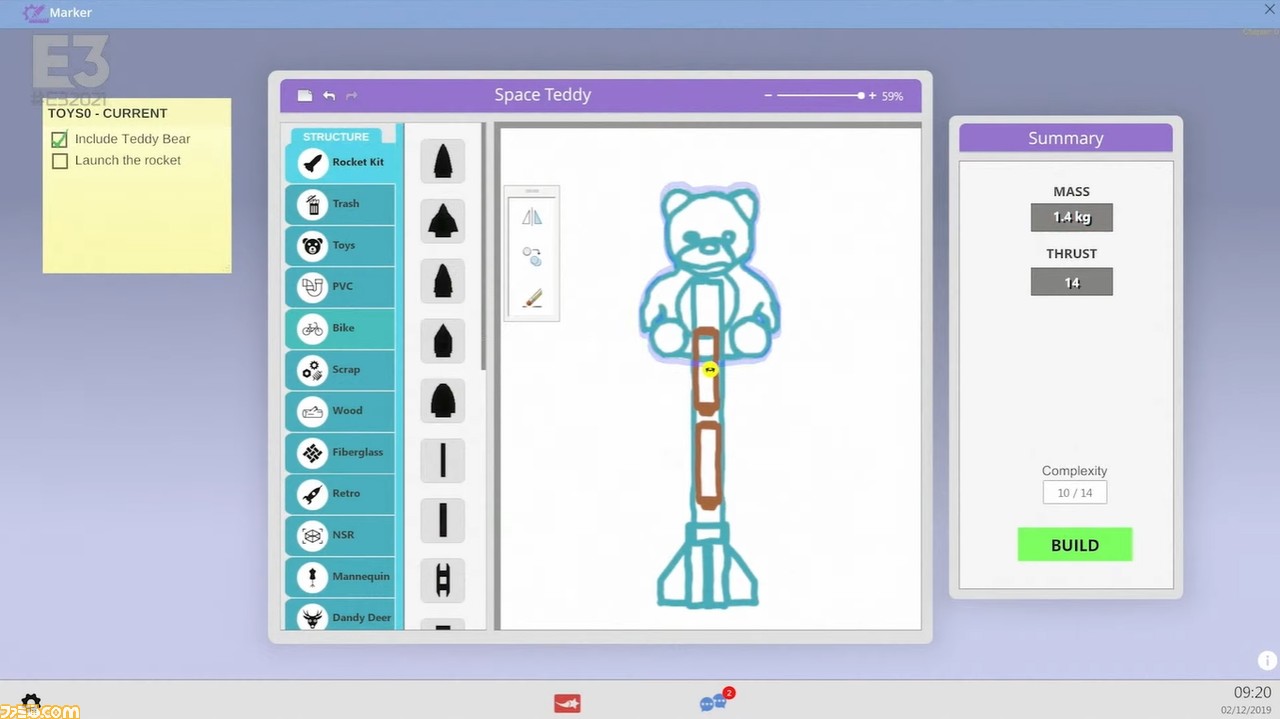The width and height of the screenshot is (1280, 719).
Task: Select the Trash category
Action: (340, 204)
